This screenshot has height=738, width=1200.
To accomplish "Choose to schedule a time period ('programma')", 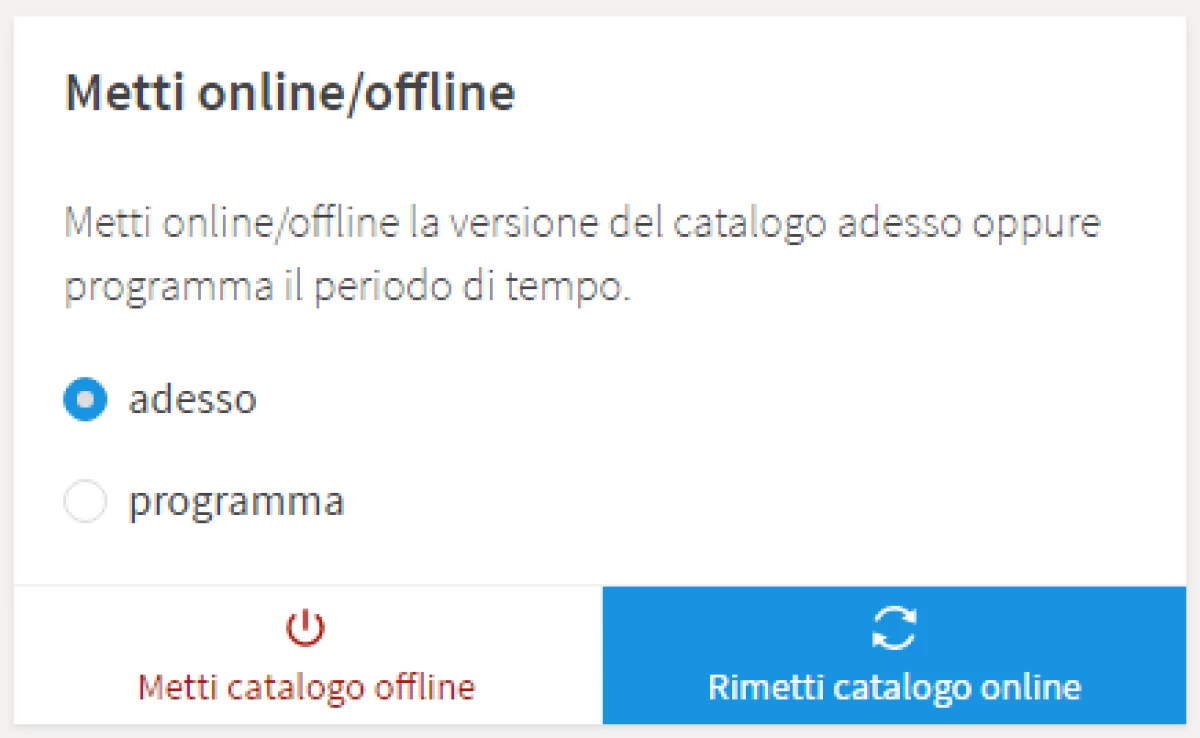I will tap(85, 502).
